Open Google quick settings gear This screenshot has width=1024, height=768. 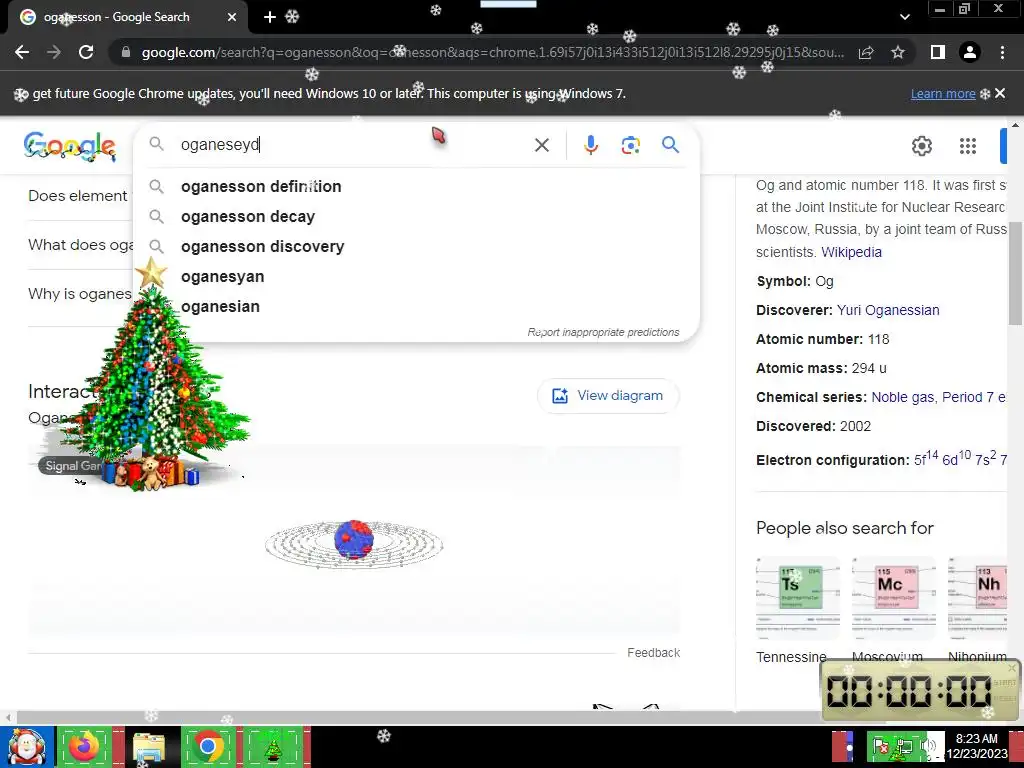(x=921, y=146)
